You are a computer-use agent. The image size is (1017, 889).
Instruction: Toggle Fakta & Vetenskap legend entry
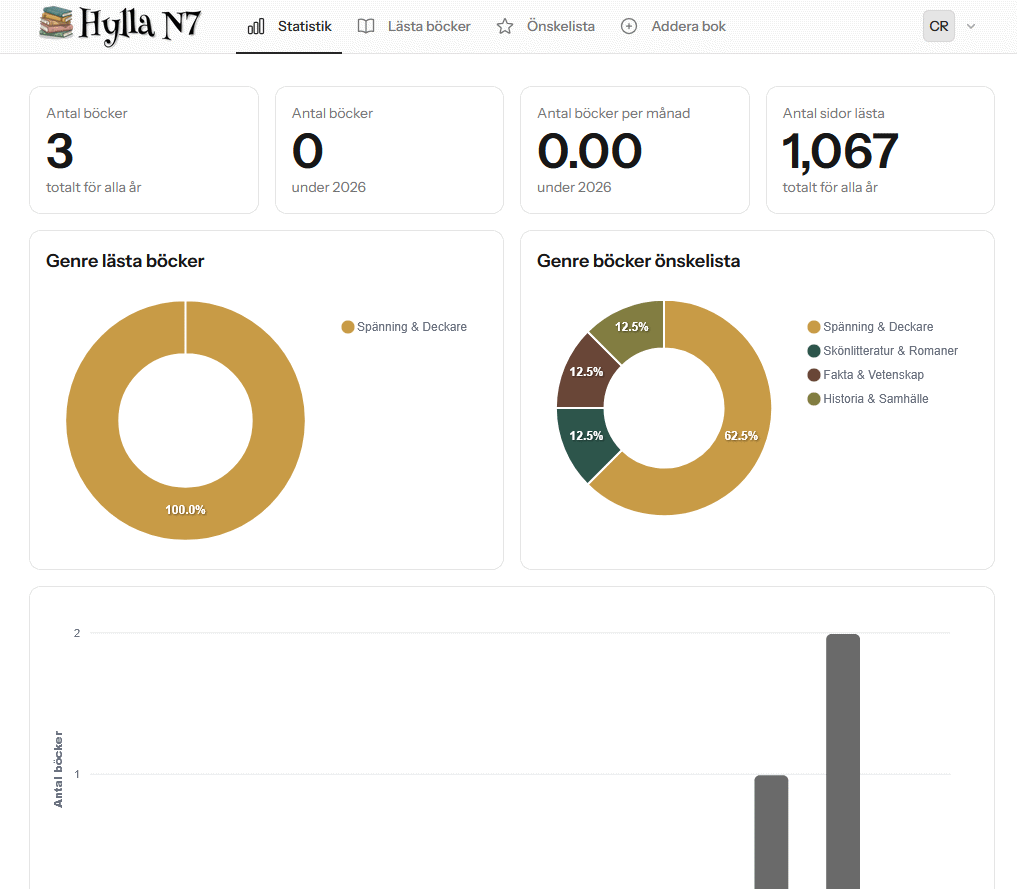(873, 375)
